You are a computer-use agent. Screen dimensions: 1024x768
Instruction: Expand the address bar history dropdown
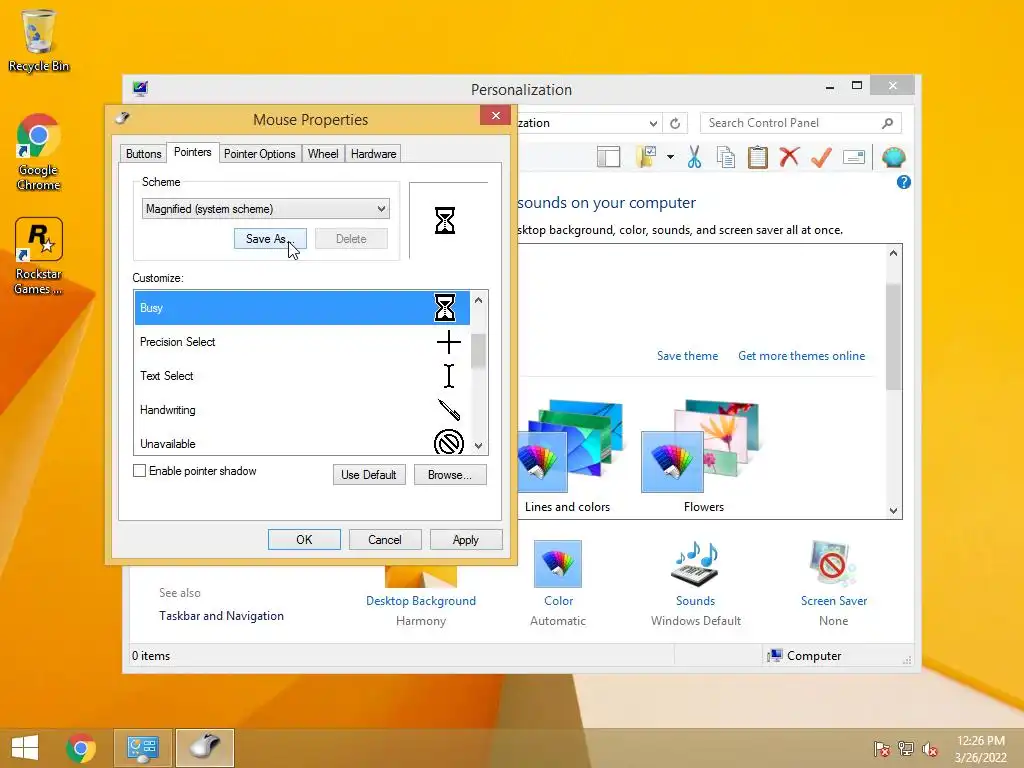[x=653, y=123]
